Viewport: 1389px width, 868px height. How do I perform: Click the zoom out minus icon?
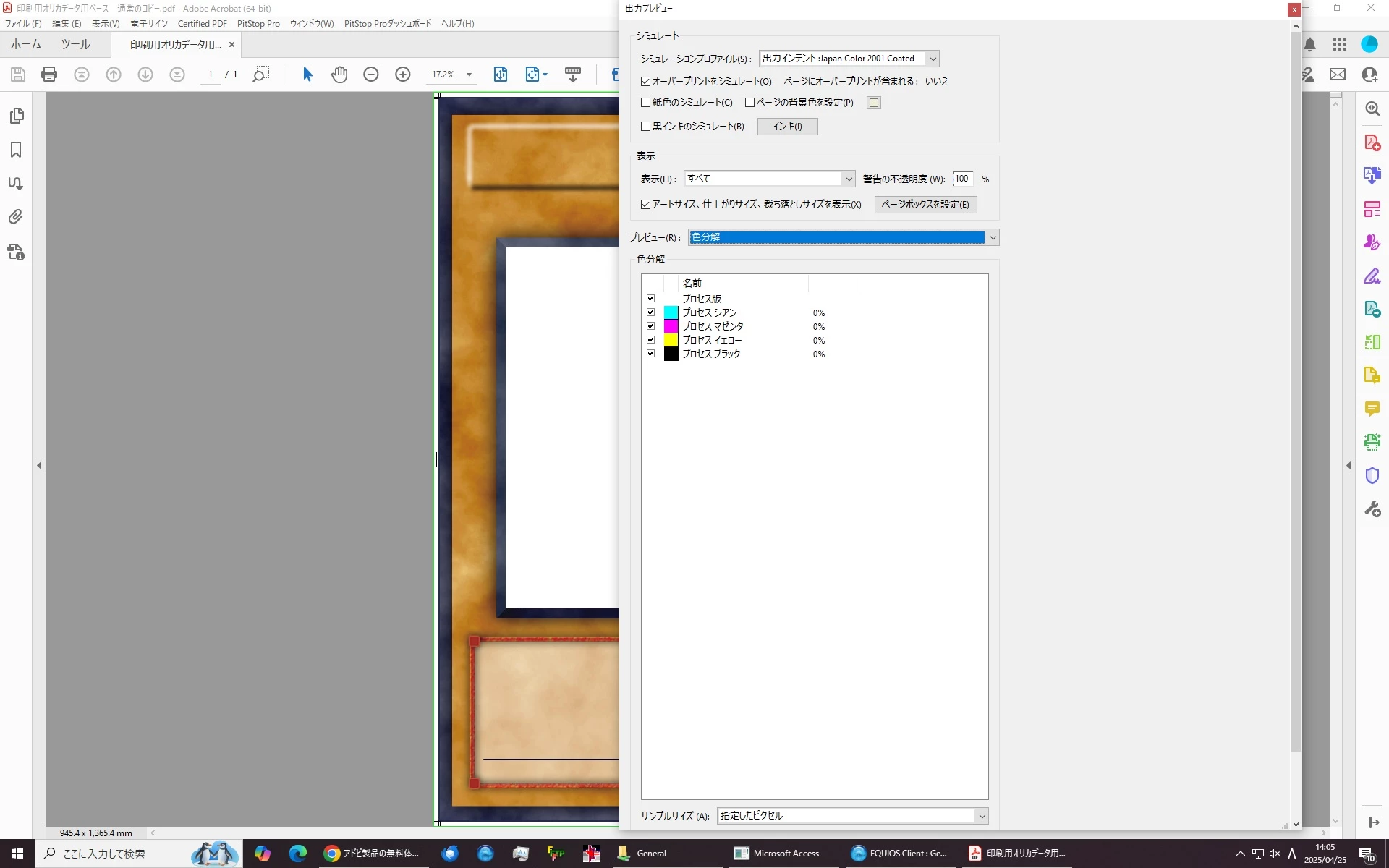(371, 75)
